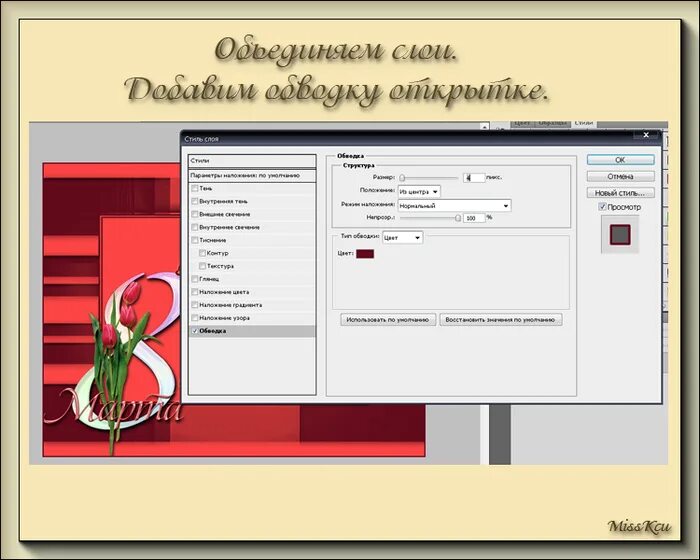
Task: Open the Режим наложения dropdown
Action: point(454,205)
